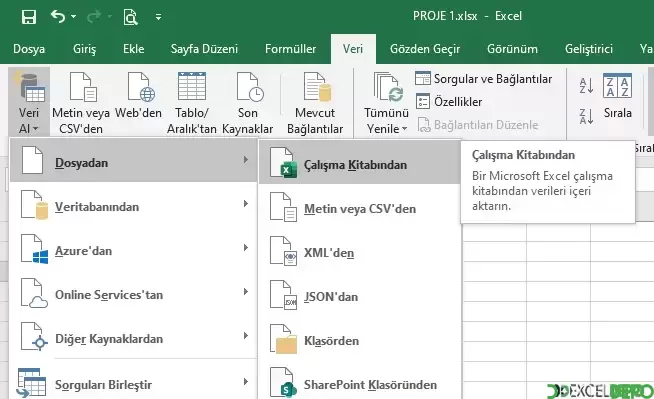Screen dimensions: 654x399
Task: Click the JSON file icon
Action: 283,295
